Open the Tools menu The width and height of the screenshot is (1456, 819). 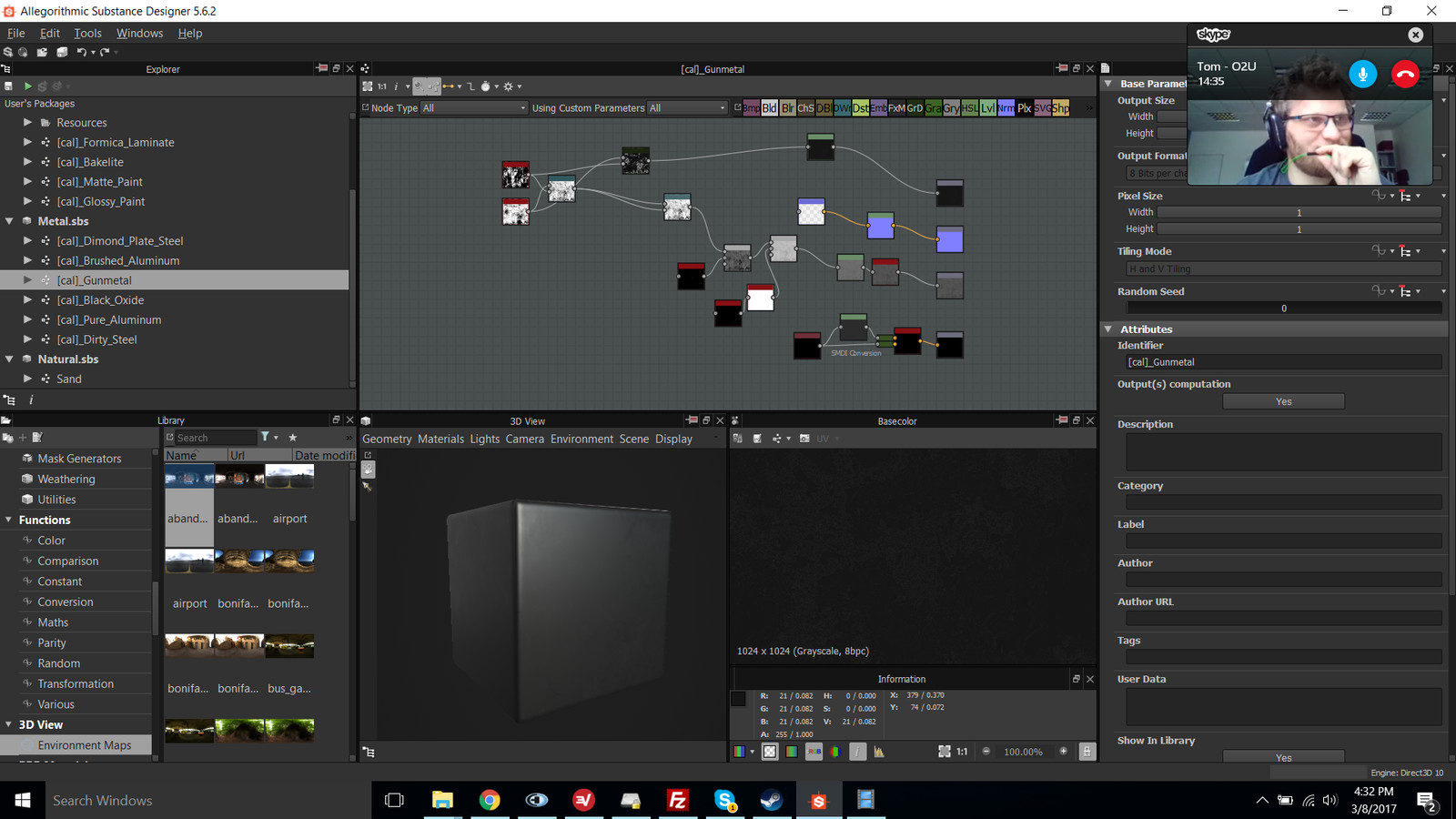click(x=88, y=33)
